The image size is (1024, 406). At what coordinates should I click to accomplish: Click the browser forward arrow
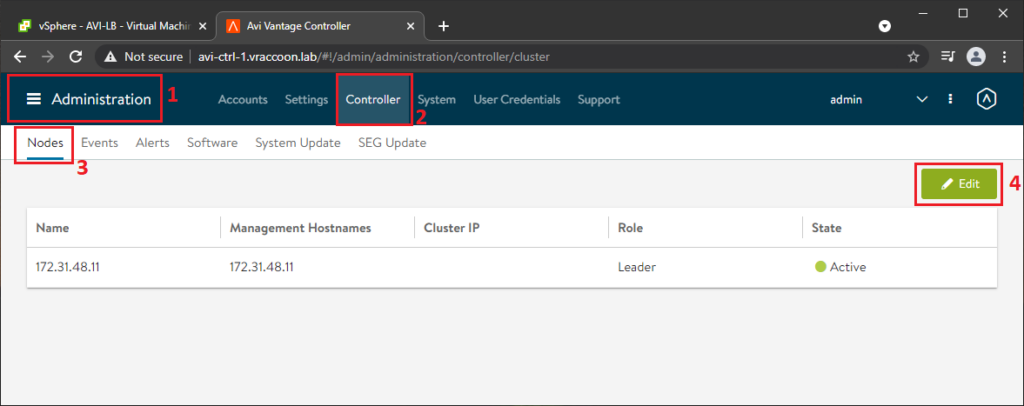[x=48, y=57]
